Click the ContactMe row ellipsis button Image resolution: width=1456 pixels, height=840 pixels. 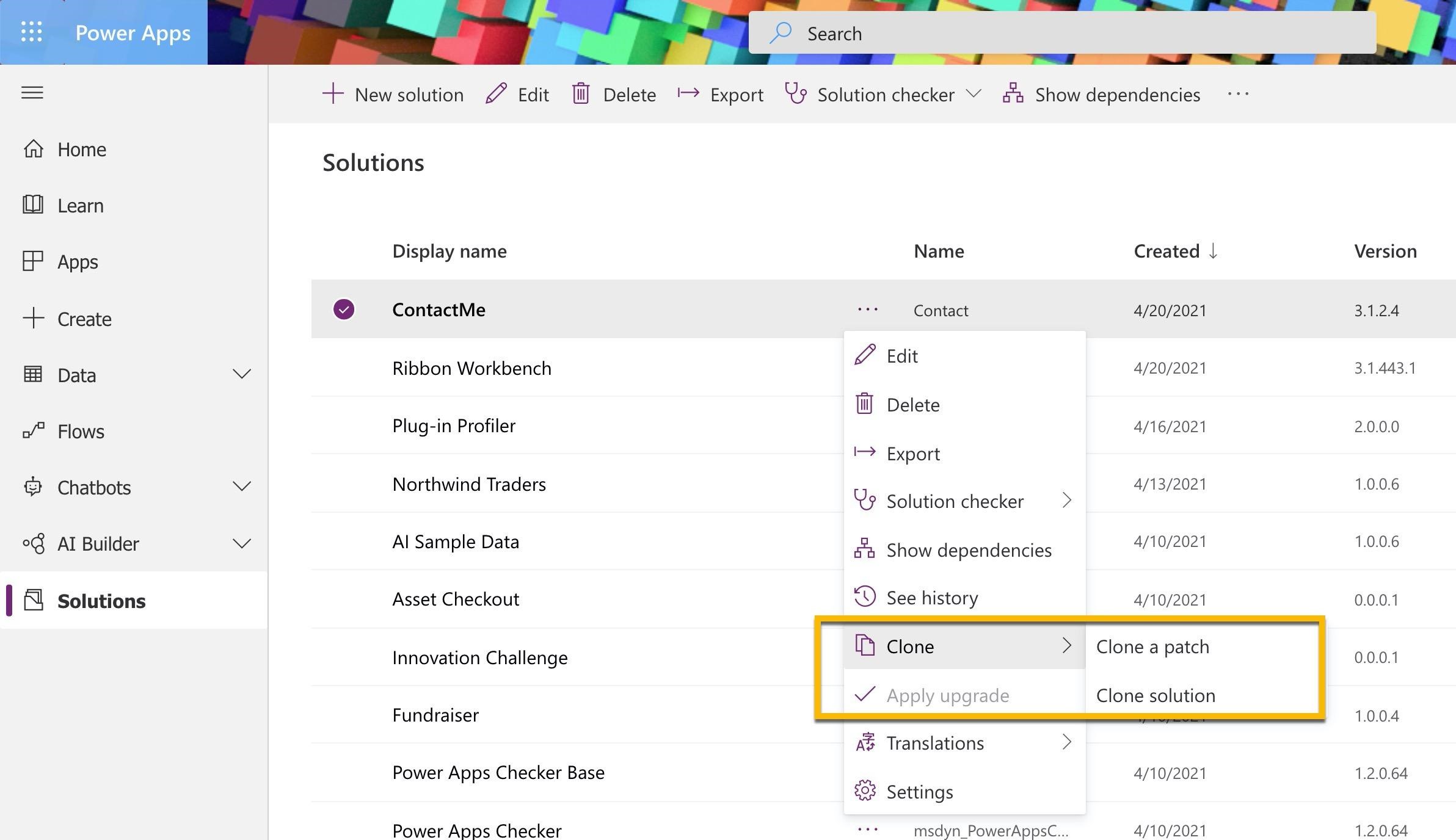[x=868, y=310]
